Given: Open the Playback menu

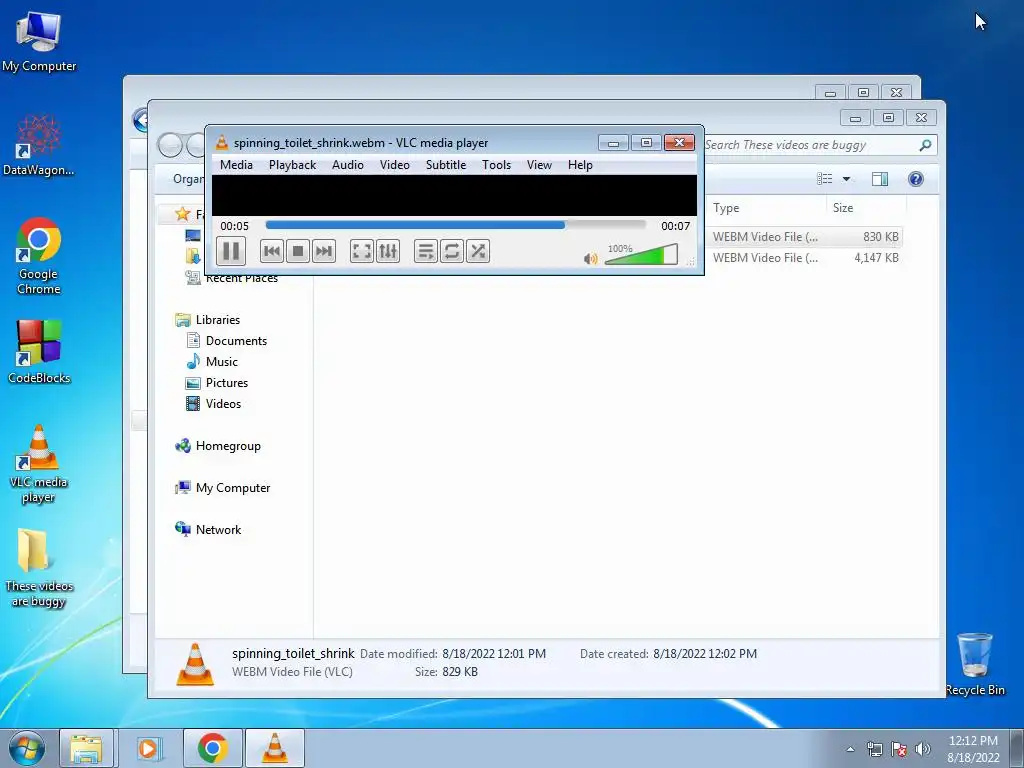Looking at the screenshot, I should point(293,165).
